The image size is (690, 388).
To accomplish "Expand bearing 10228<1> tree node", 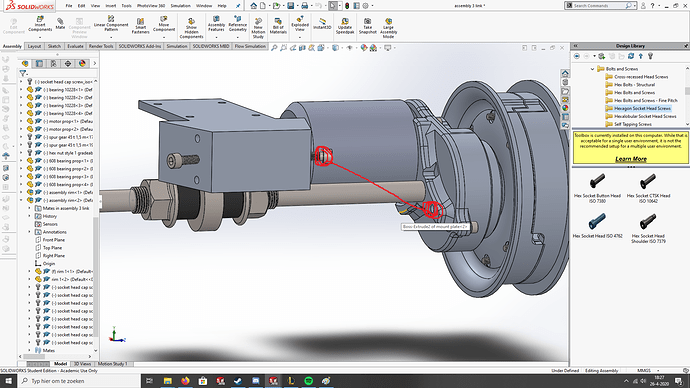I will coord(21,89).
